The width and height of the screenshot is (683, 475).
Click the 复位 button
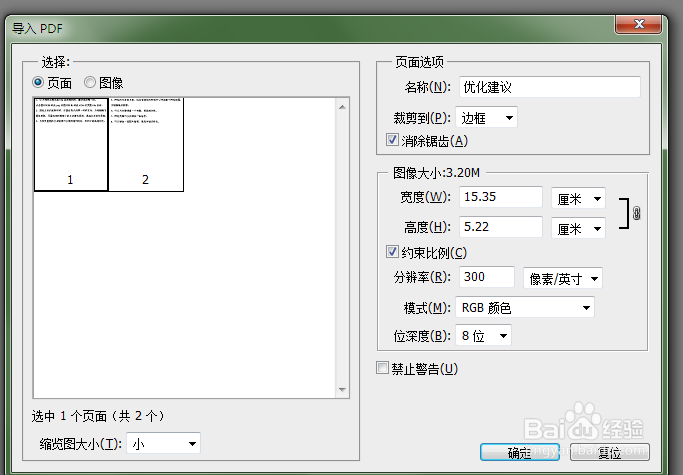click(610, 452)
